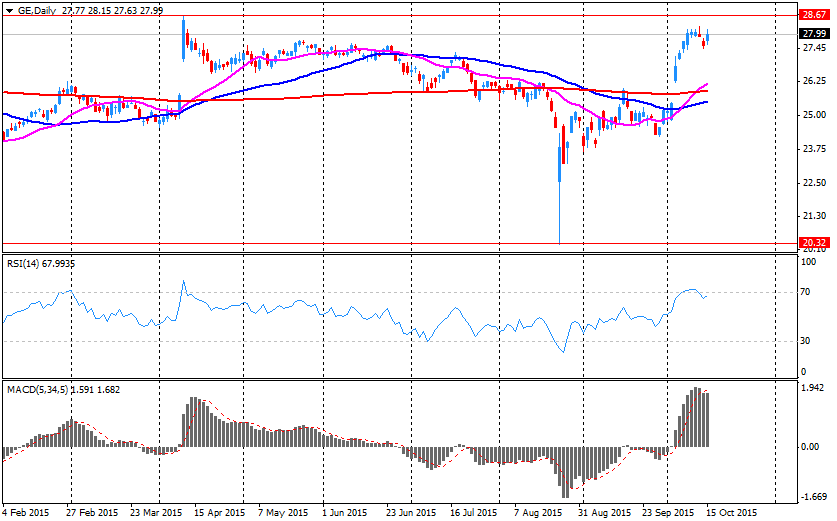Click the RSI 30 level label
The image size is (837, 521).
coord(806,341)
